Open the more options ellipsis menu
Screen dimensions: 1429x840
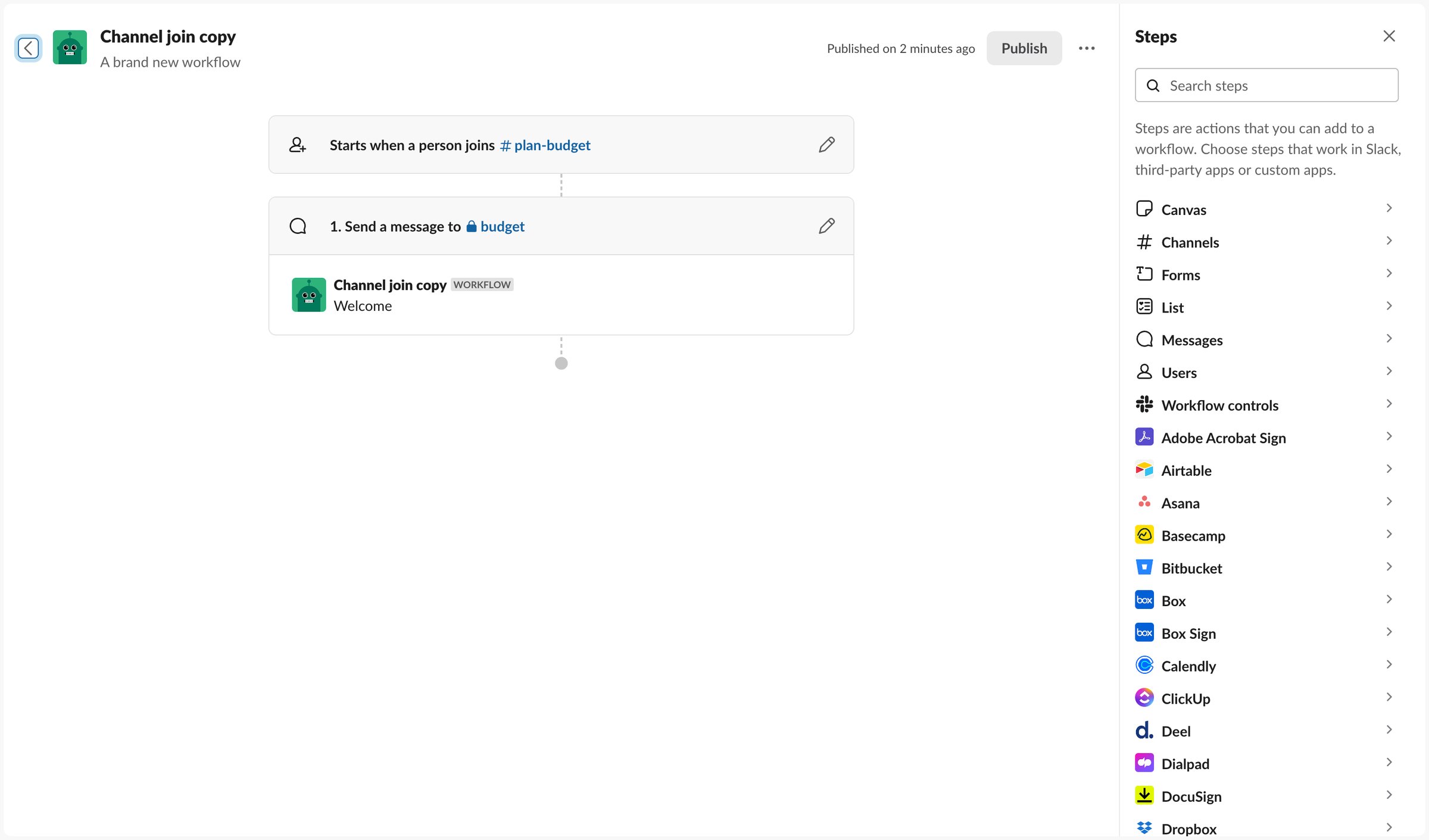pos(1087,48)
